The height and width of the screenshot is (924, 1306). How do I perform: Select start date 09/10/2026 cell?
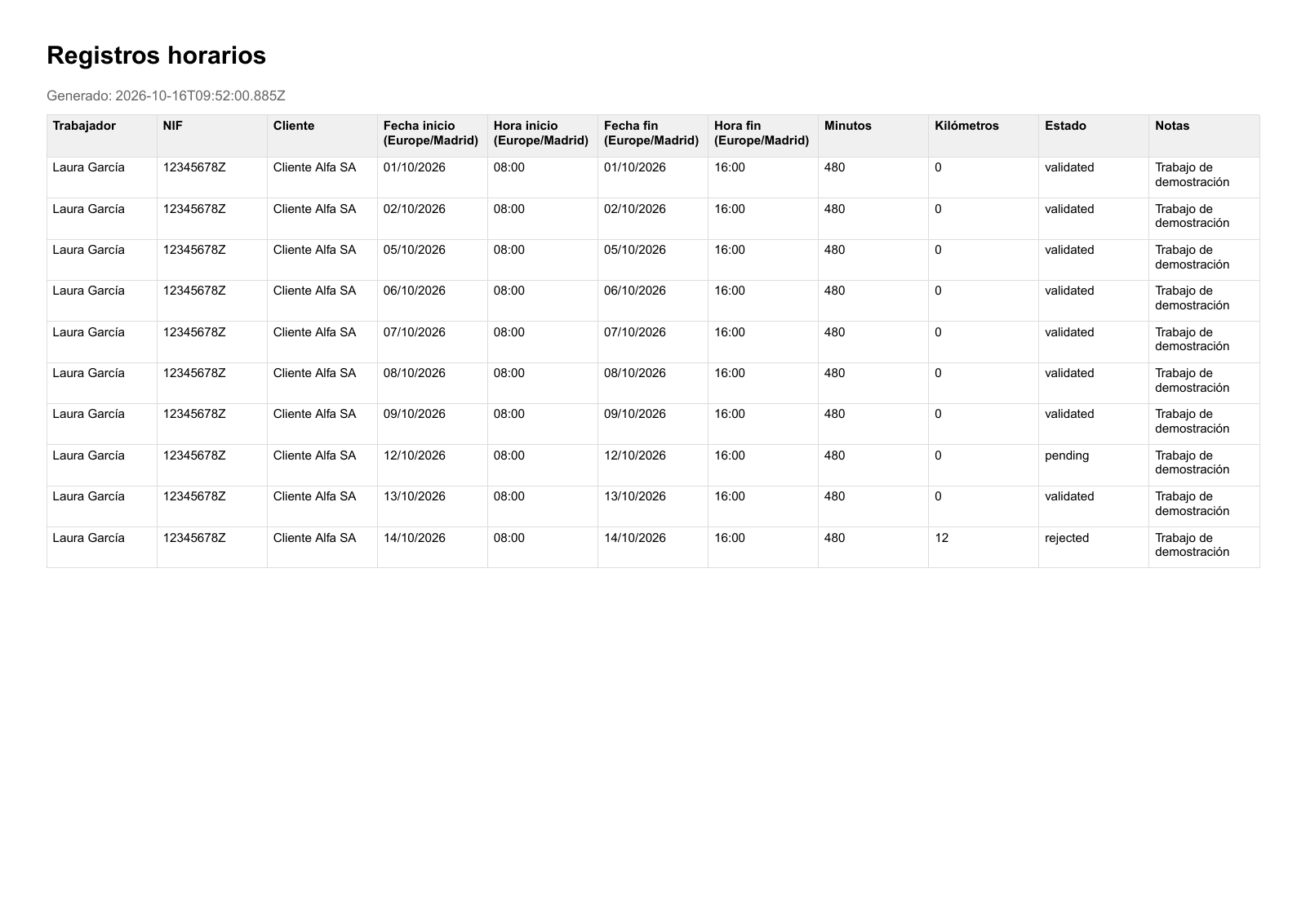tap(433, 424)
